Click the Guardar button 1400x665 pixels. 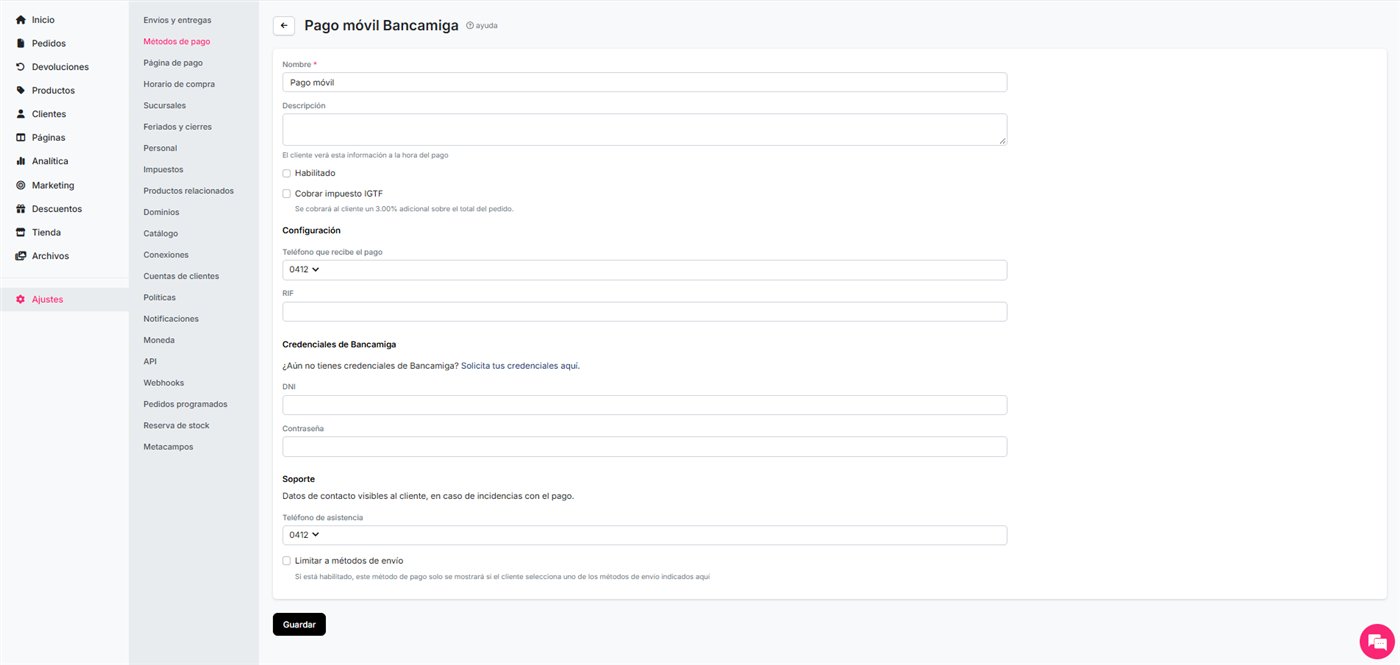[299, 624]
